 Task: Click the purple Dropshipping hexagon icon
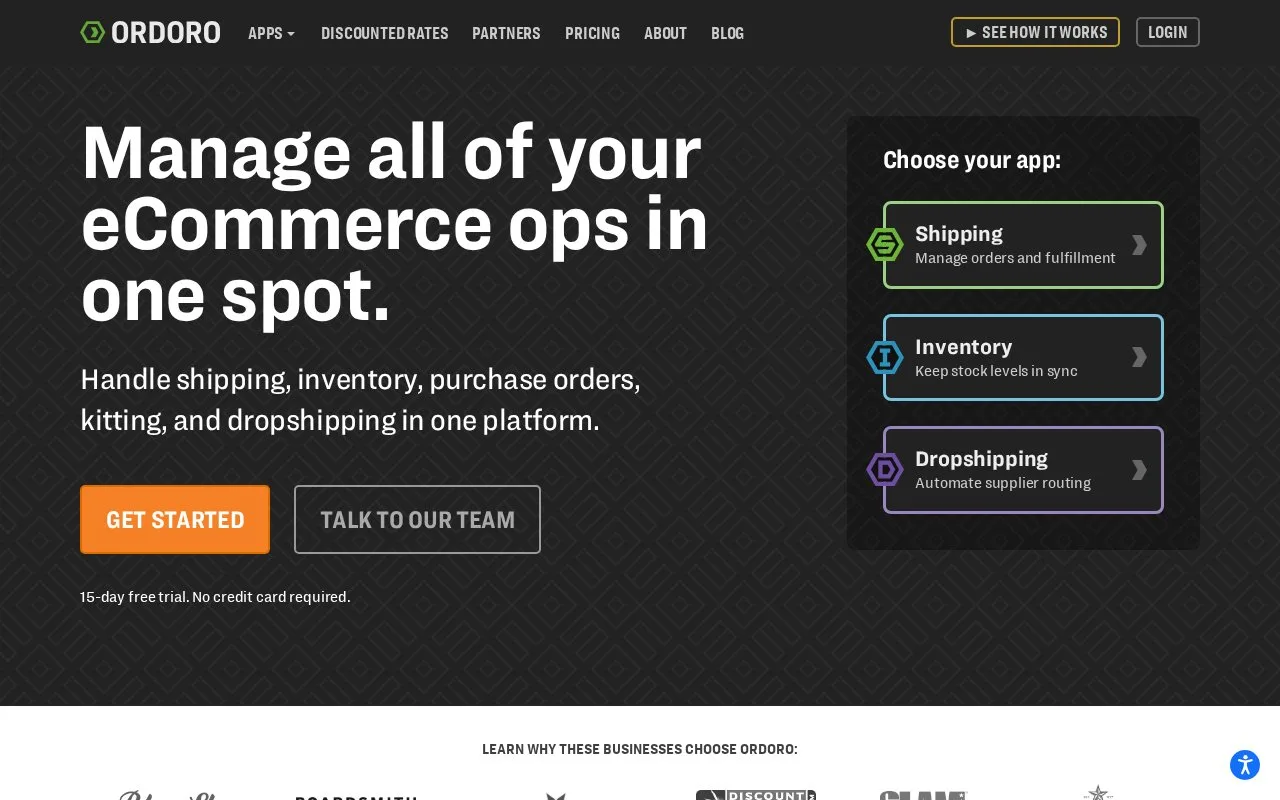(x=885, y=470)
